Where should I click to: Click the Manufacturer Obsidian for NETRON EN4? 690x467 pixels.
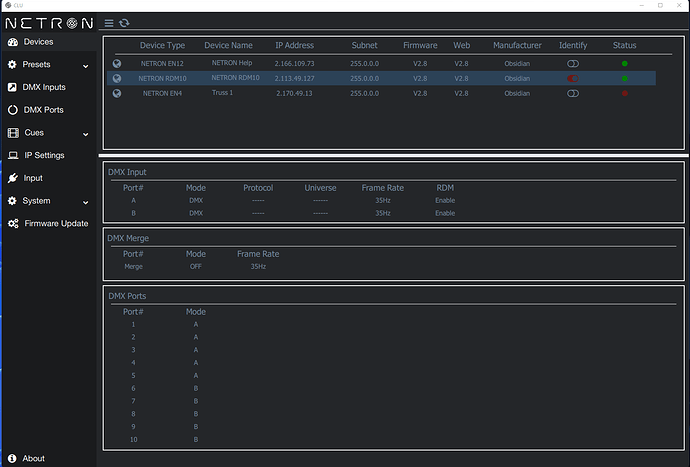pyautogui.click(x=517, y=93)
